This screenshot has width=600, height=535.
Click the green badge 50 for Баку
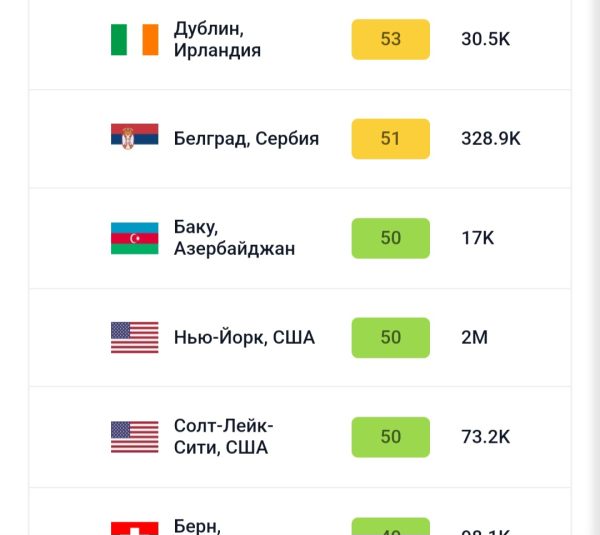click(390, 238)
